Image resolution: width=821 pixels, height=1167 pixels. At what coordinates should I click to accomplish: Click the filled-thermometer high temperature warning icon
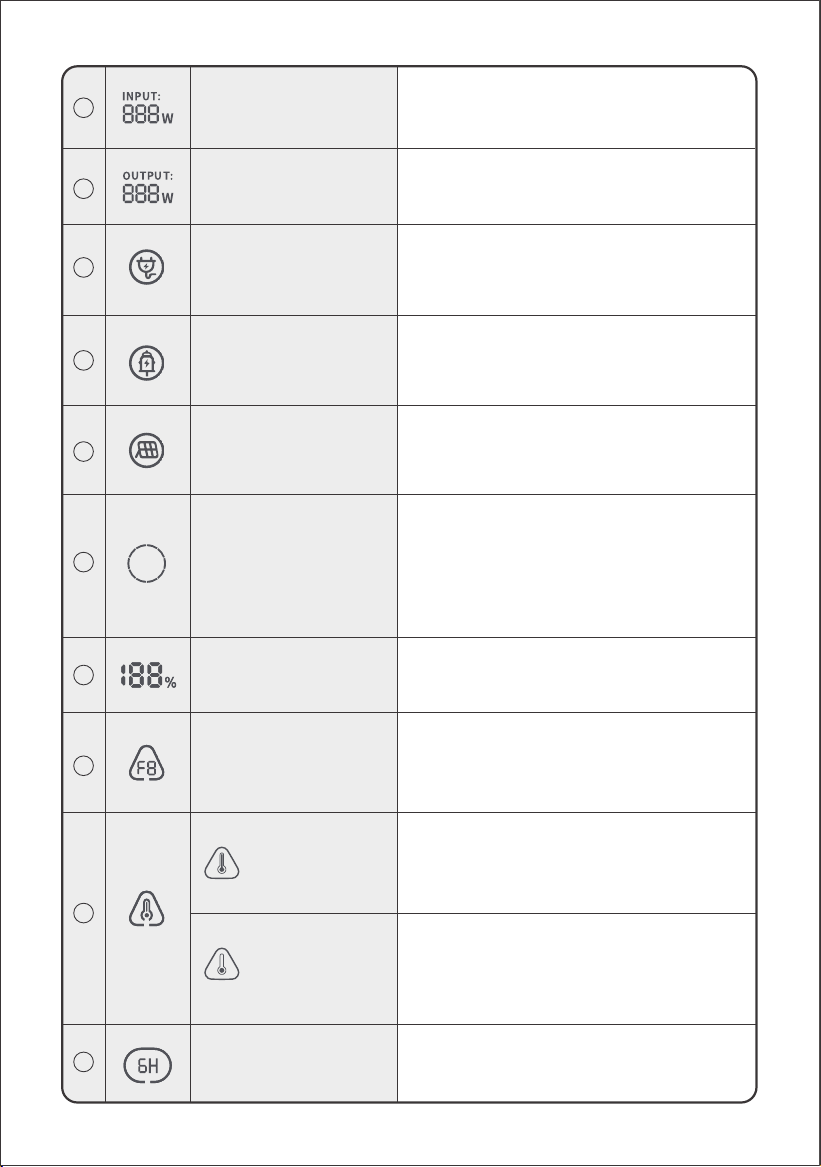coord(222,864)
